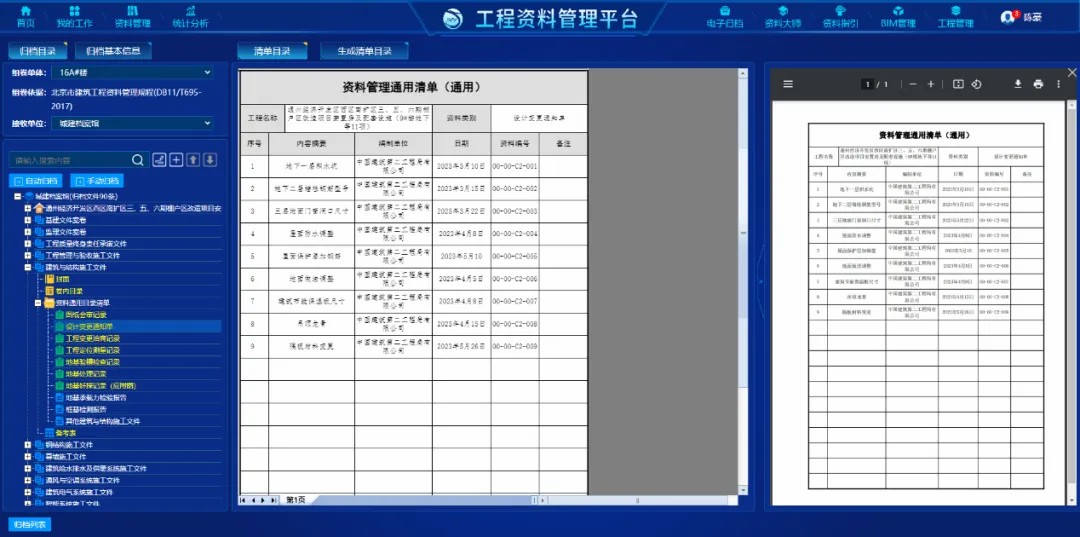The width and height of the screenshot is (1080, 537).
Task: Rotate the PDF preview page
Action: pyautogui.click(x=976, y=84)
